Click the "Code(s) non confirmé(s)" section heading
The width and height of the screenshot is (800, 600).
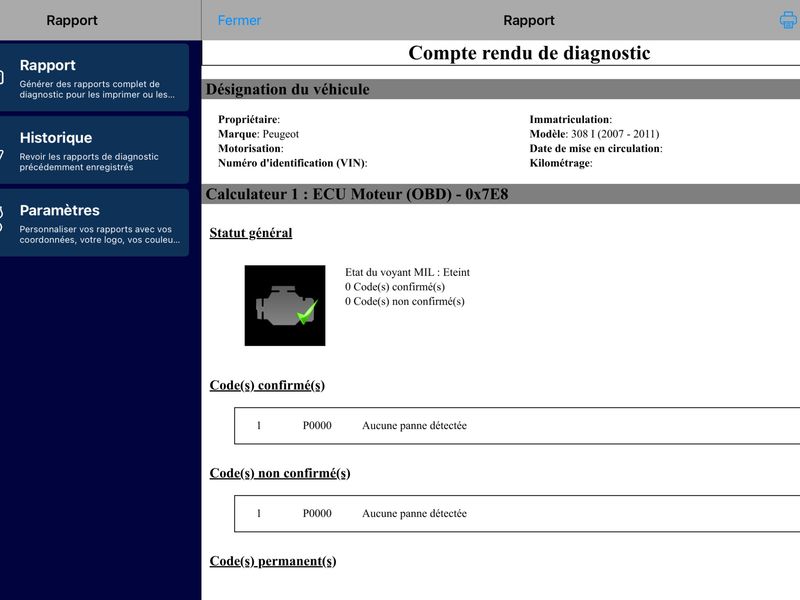click(280, 473)
